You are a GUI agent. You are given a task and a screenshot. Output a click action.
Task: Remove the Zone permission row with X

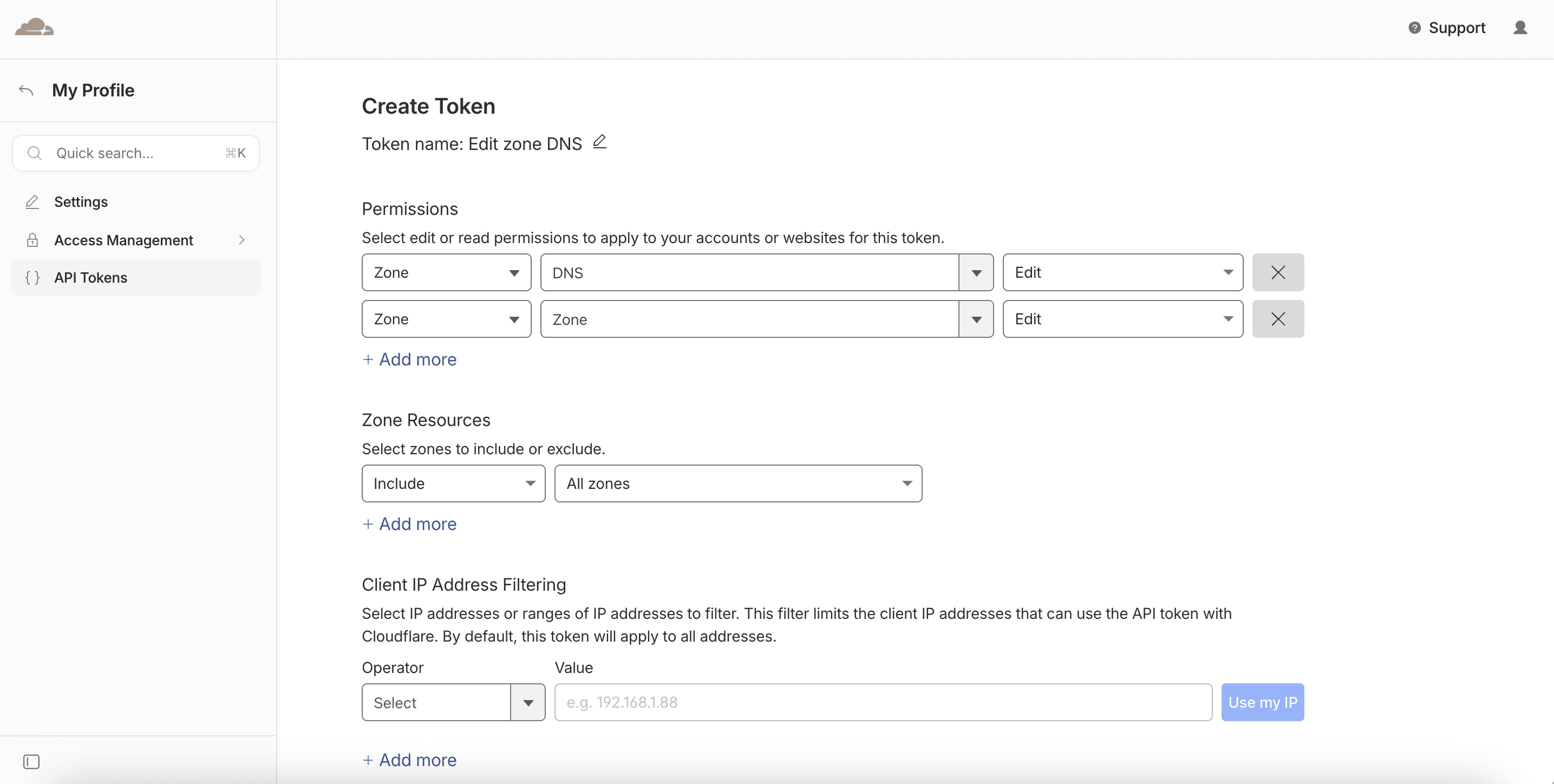pos(1278,319)
